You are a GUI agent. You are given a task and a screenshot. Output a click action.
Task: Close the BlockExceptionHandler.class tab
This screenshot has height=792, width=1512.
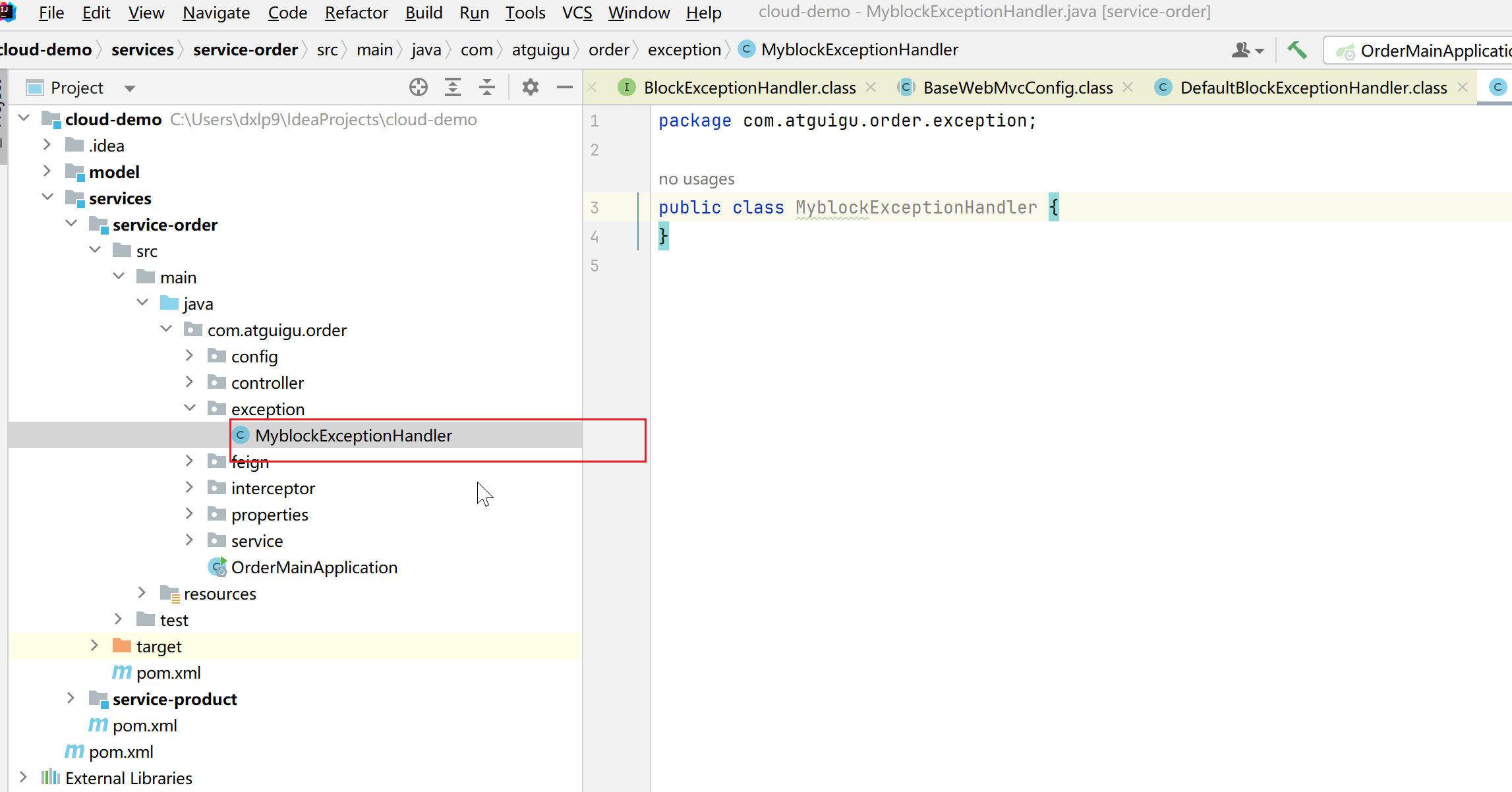pyautogui.click(x=871, y=87)
